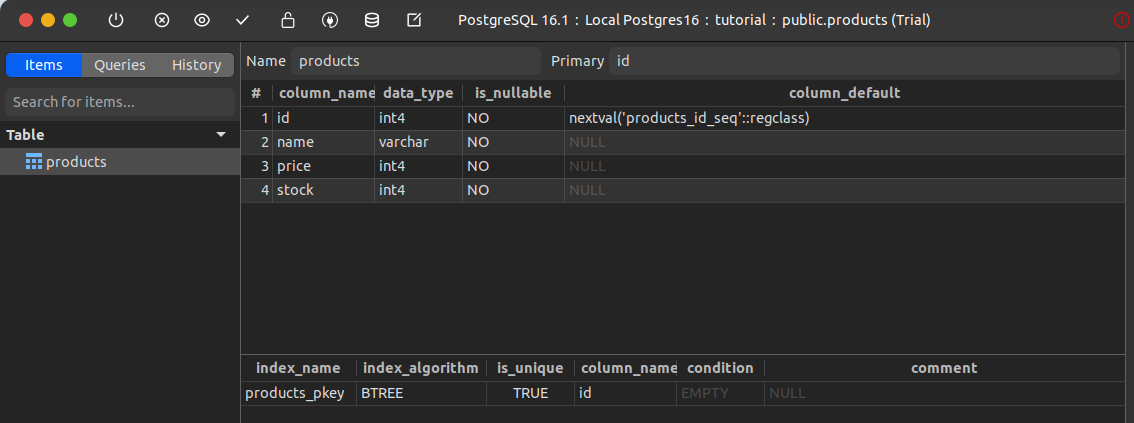Viewport: 1134px width, 423px height.
Task: Click the red warning icon at right
Action: click(x=1121, y=20)
